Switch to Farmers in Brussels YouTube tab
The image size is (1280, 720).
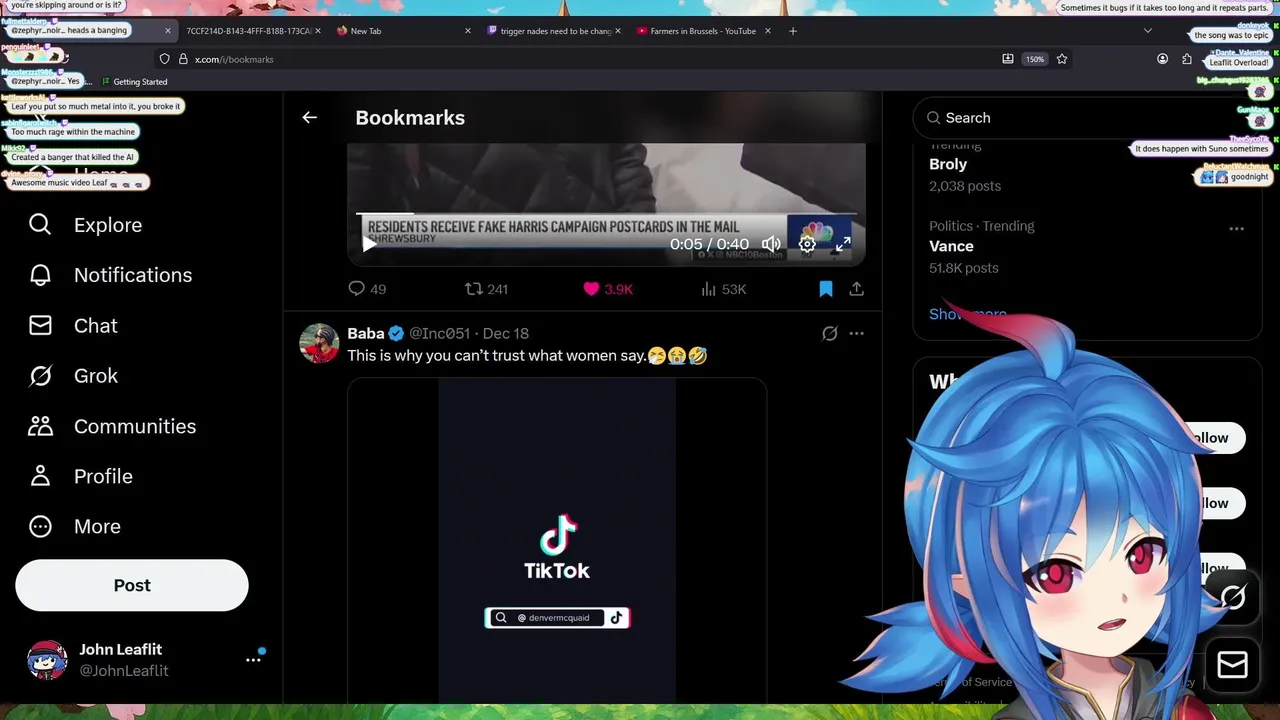click(704, 31)
